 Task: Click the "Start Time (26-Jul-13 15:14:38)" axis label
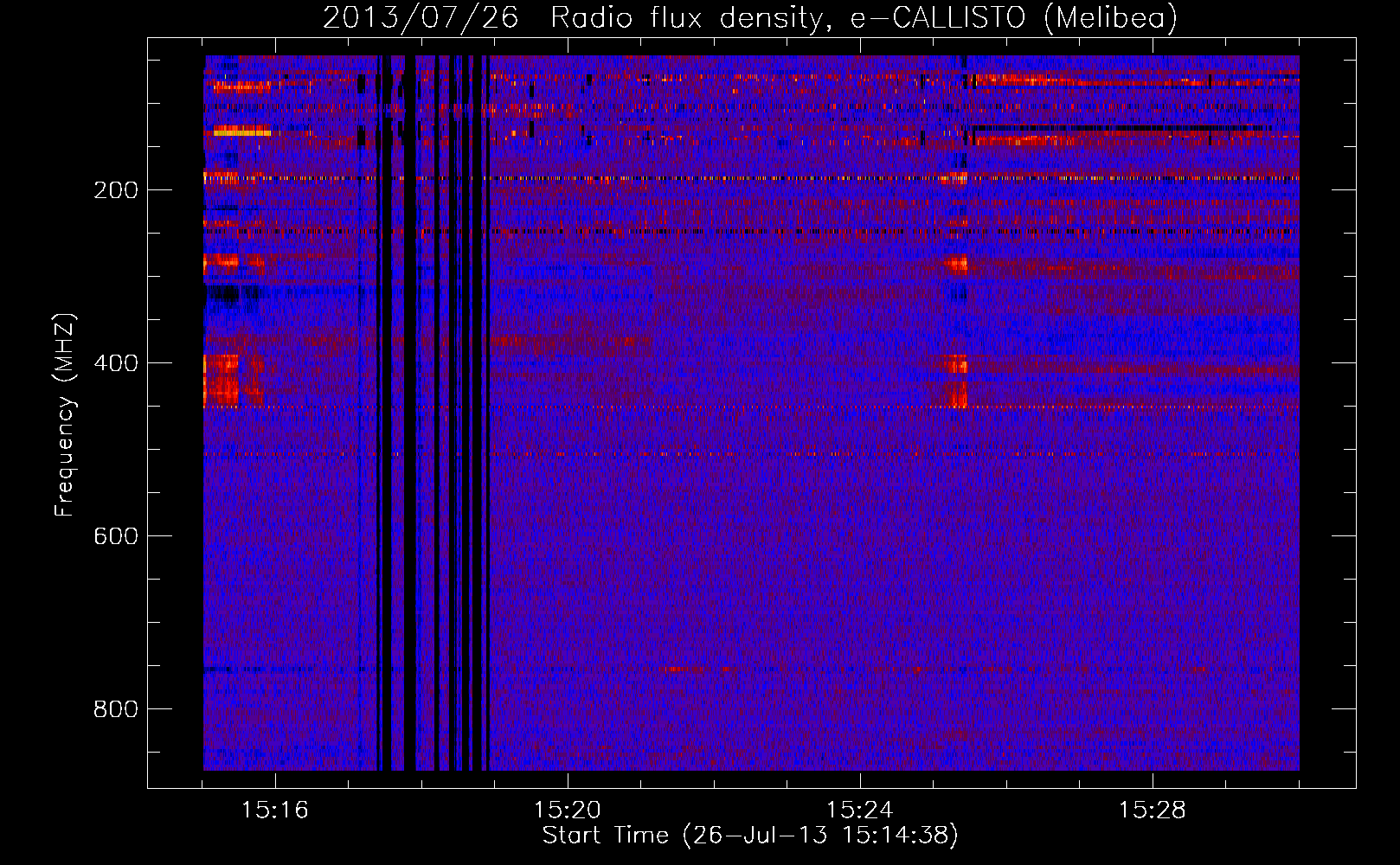[750, 836]
